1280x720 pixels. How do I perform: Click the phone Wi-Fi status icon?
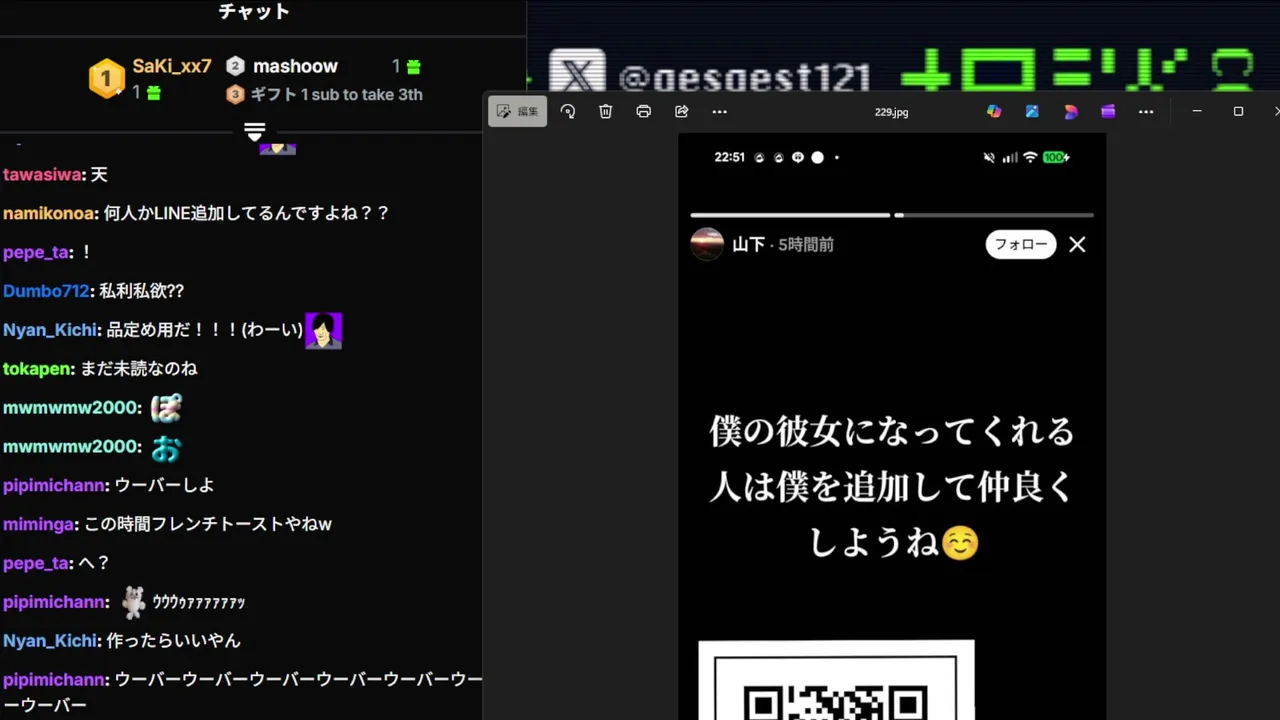point(1030,157)
